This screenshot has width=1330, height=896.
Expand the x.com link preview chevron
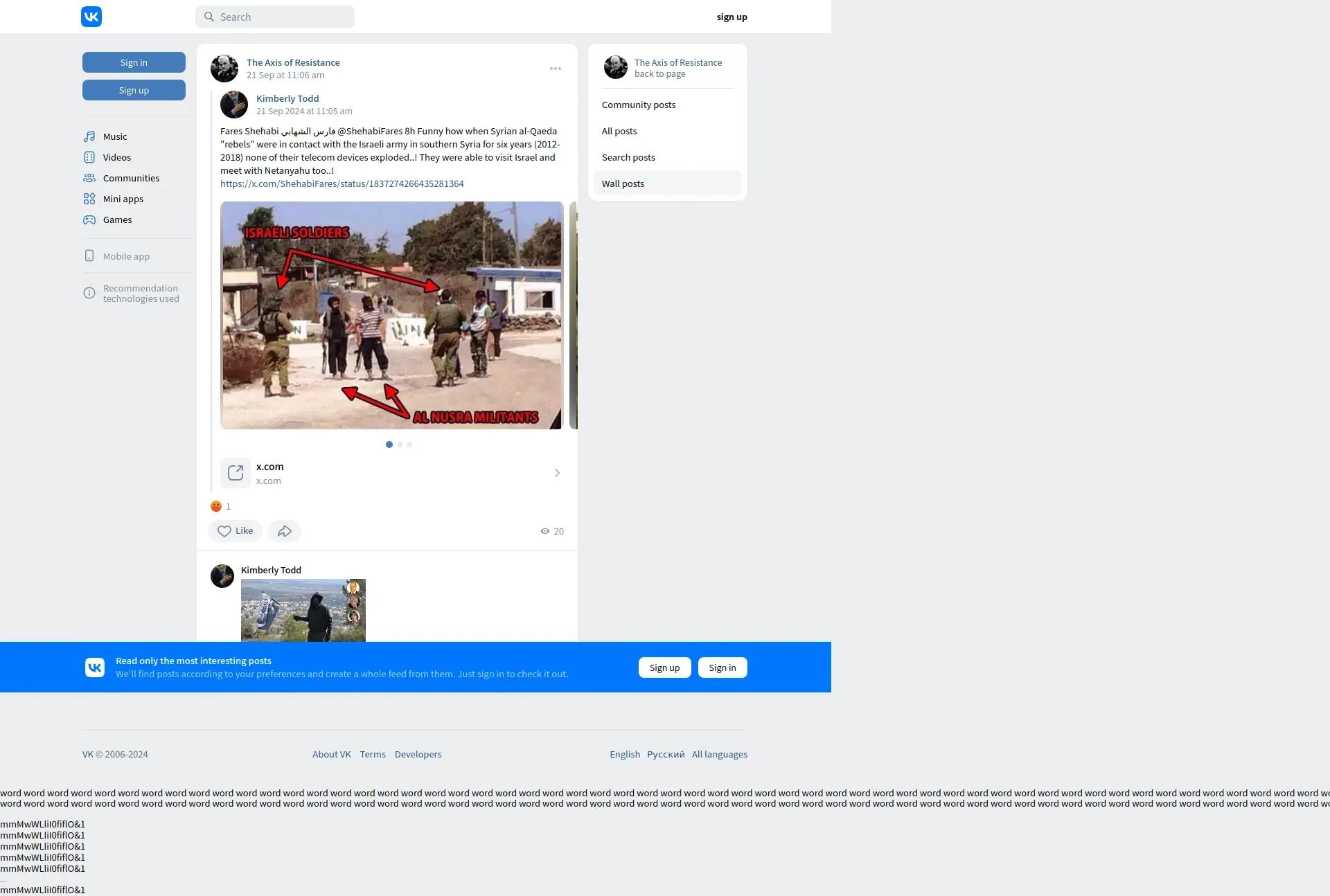point(557,473)
